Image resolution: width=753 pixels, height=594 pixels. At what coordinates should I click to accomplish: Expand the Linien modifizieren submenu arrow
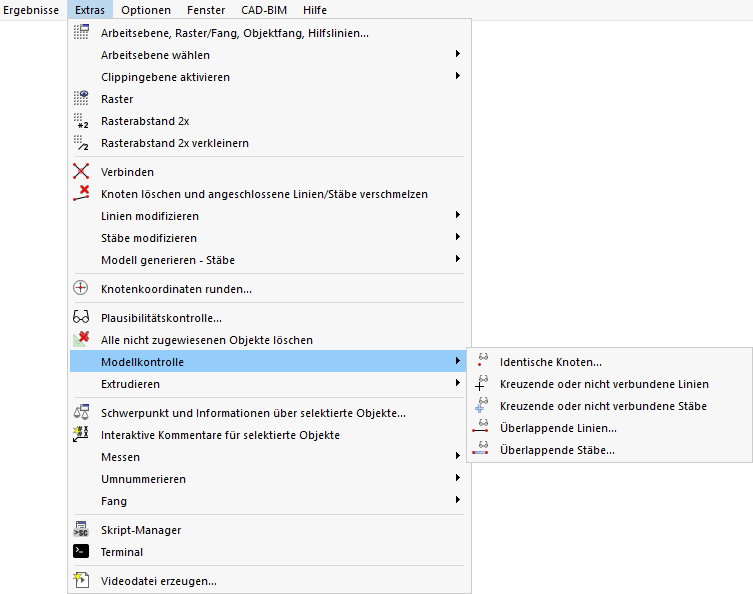click(458, 215)
